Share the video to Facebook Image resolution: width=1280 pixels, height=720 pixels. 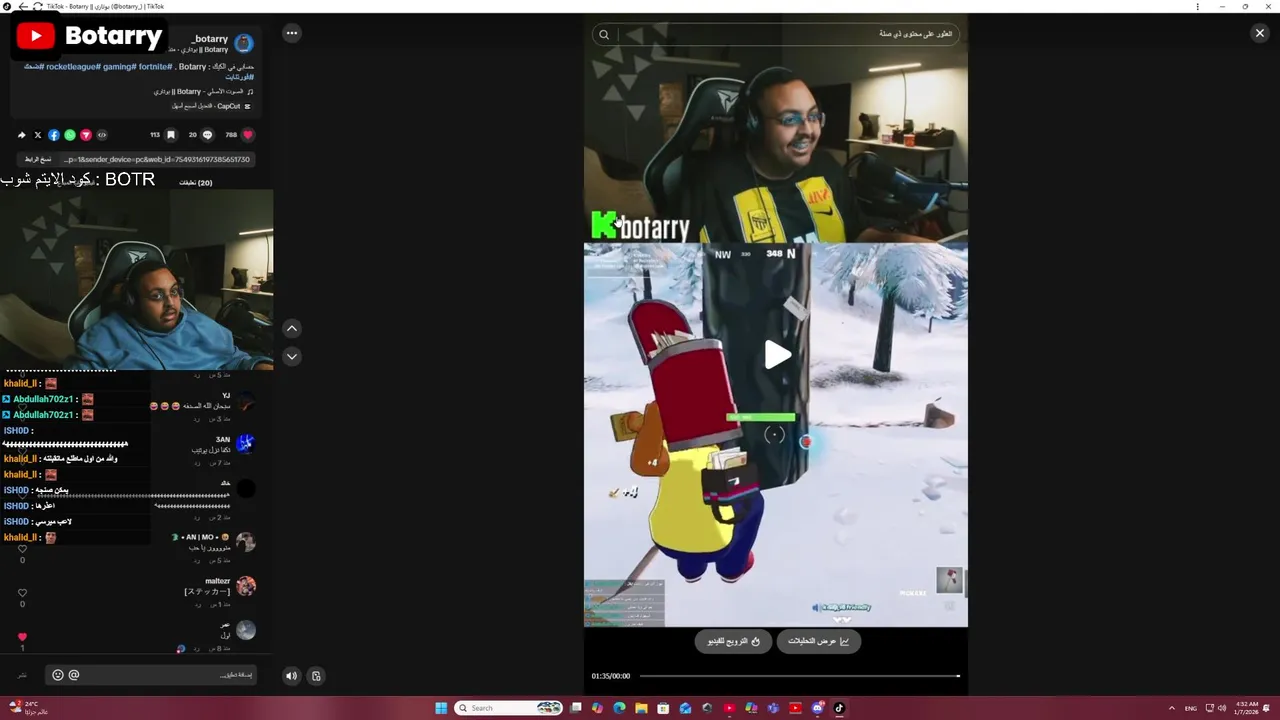54,135
